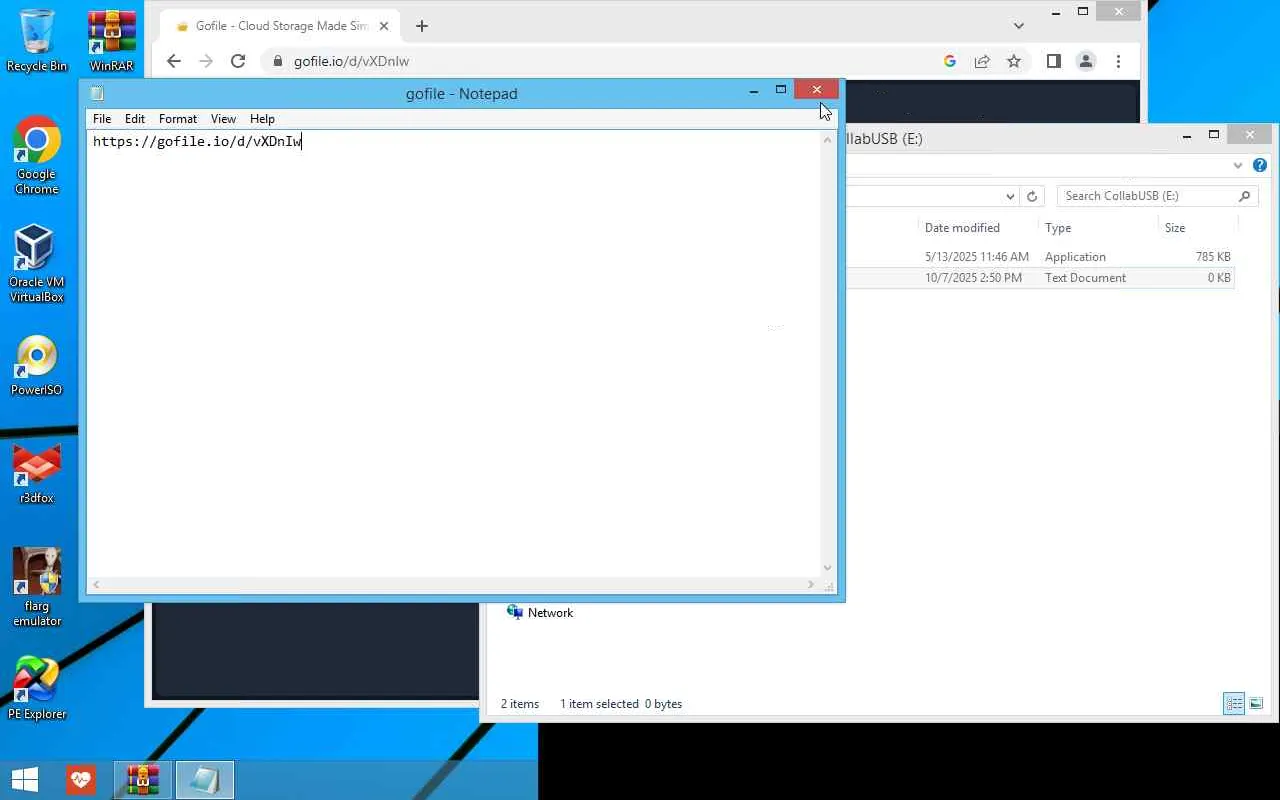The image size is (1280, 800).
Task: Go back in Chrome browser
Action: point(174,61)
